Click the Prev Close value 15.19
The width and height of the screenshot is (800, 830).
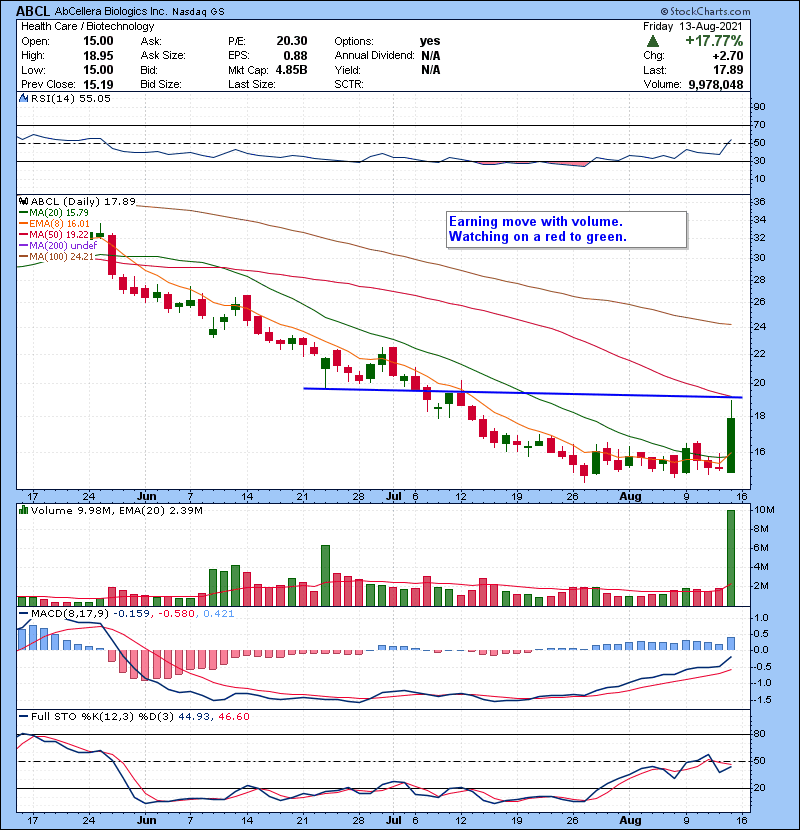(98, 84)
